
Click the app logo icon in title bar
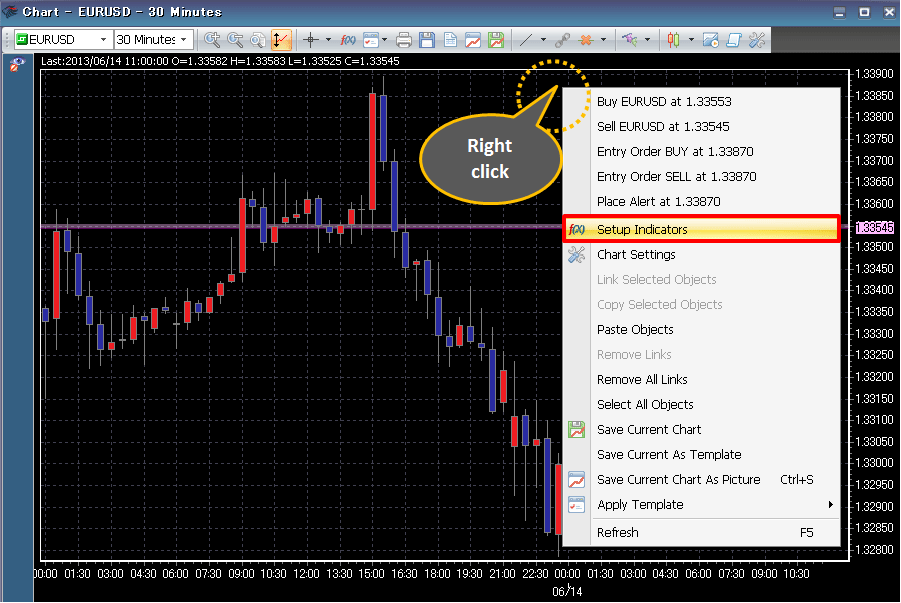(10, 11)
